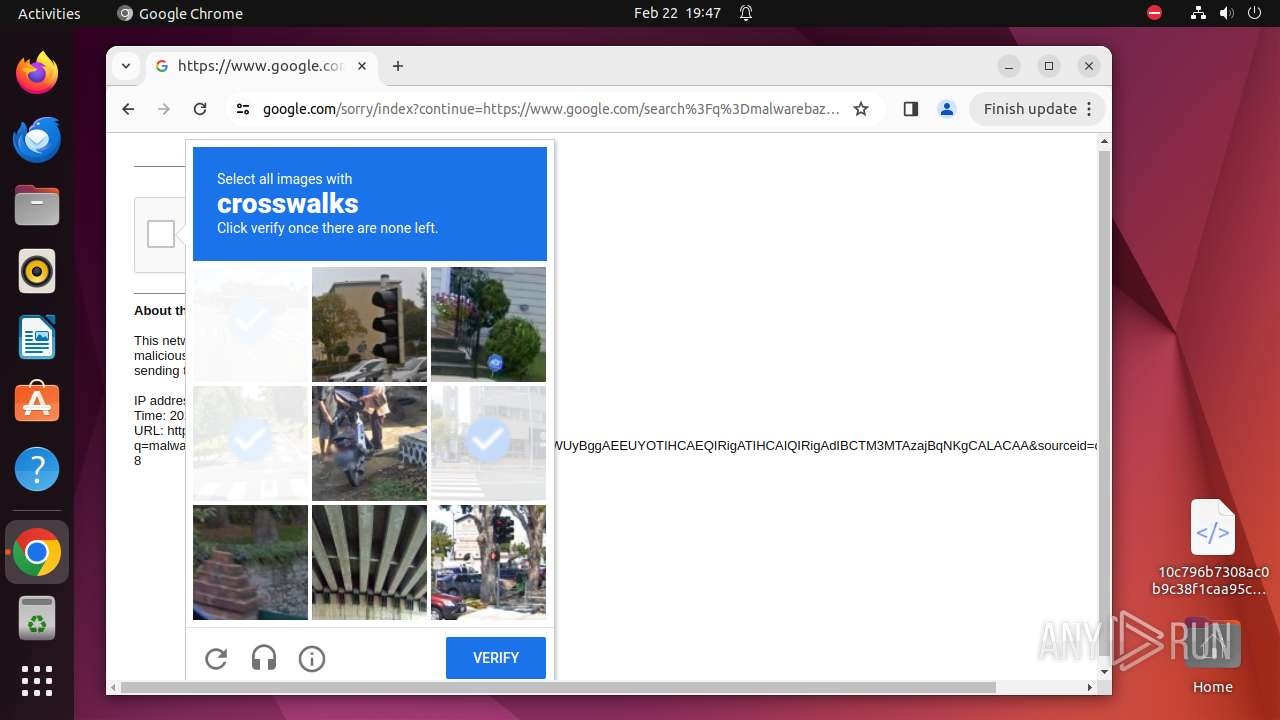Click the notification bell icon
This screenshot has width=1280, height=720.
click(746, 13)
